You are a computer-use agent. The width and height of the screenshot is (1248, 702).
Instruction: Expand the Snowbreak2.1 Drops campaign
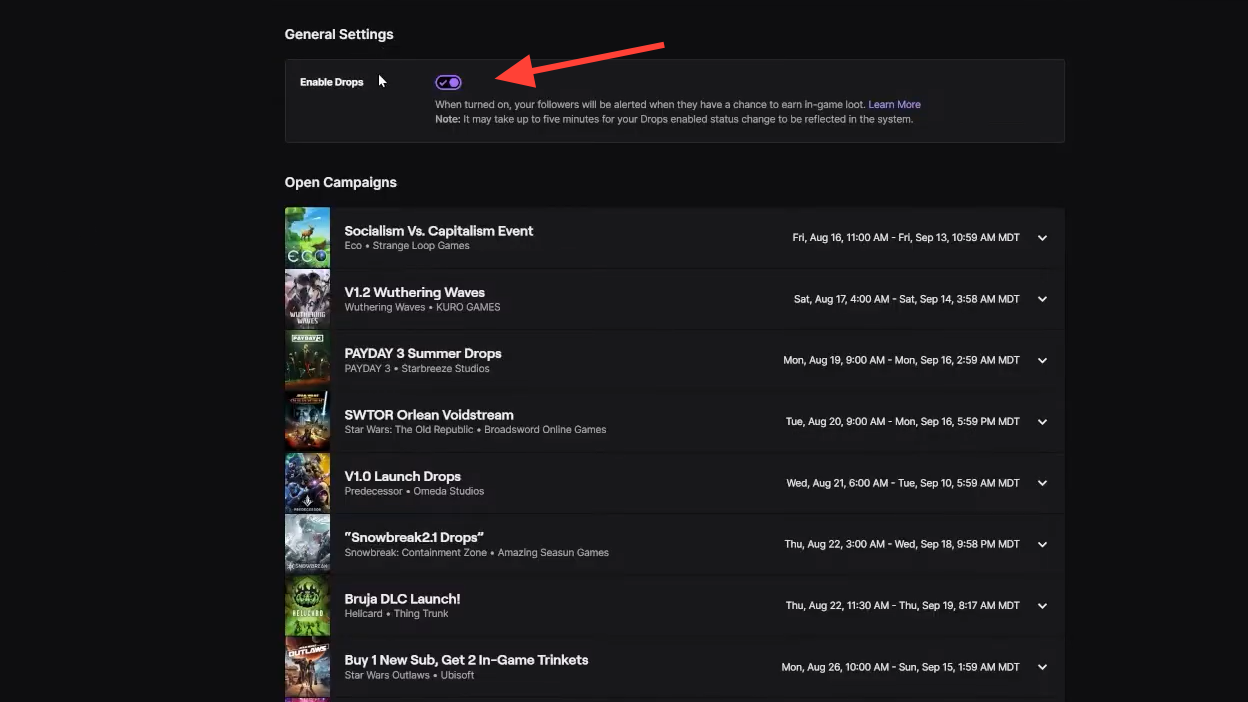pos(1042,544)
